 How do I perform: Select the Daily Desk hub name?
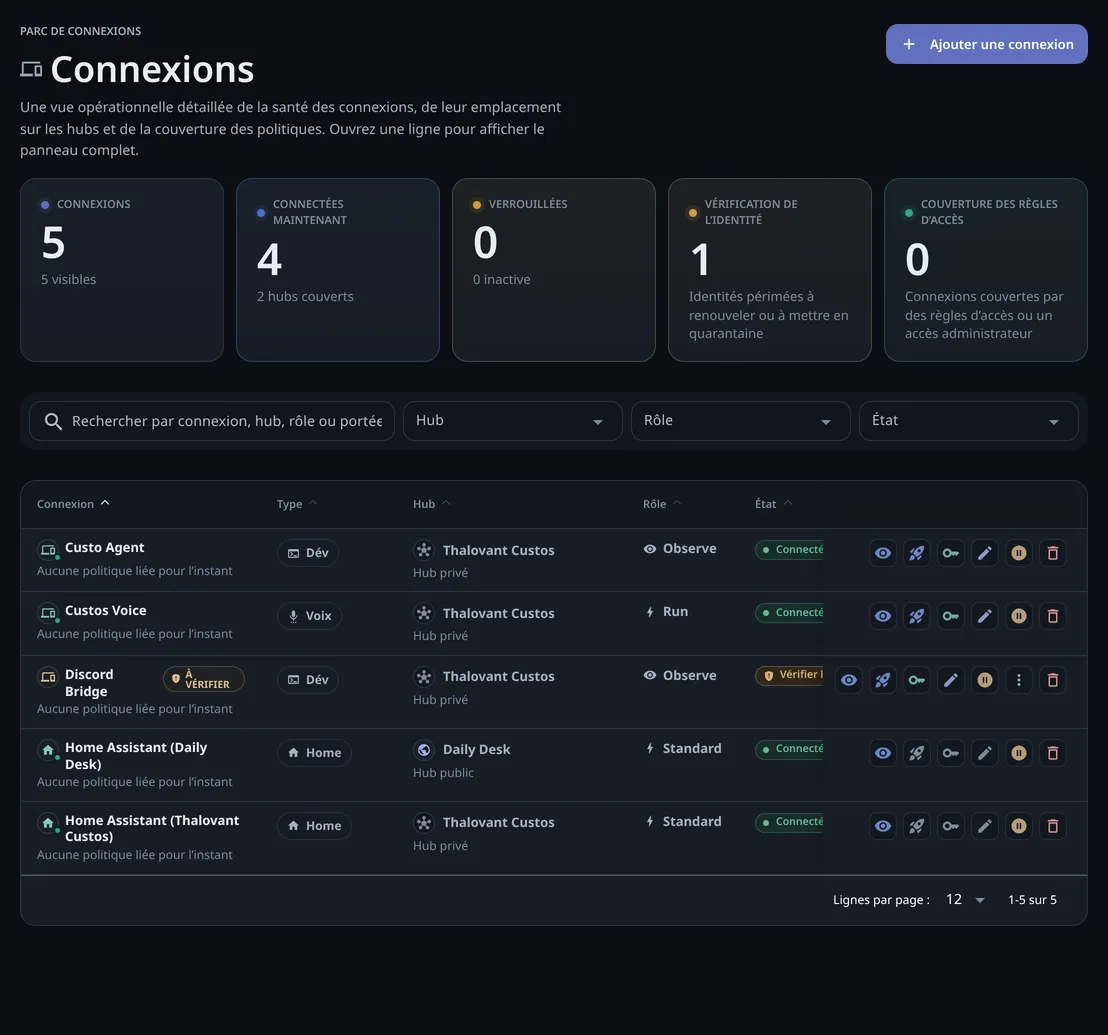click(x=476, y=750)
